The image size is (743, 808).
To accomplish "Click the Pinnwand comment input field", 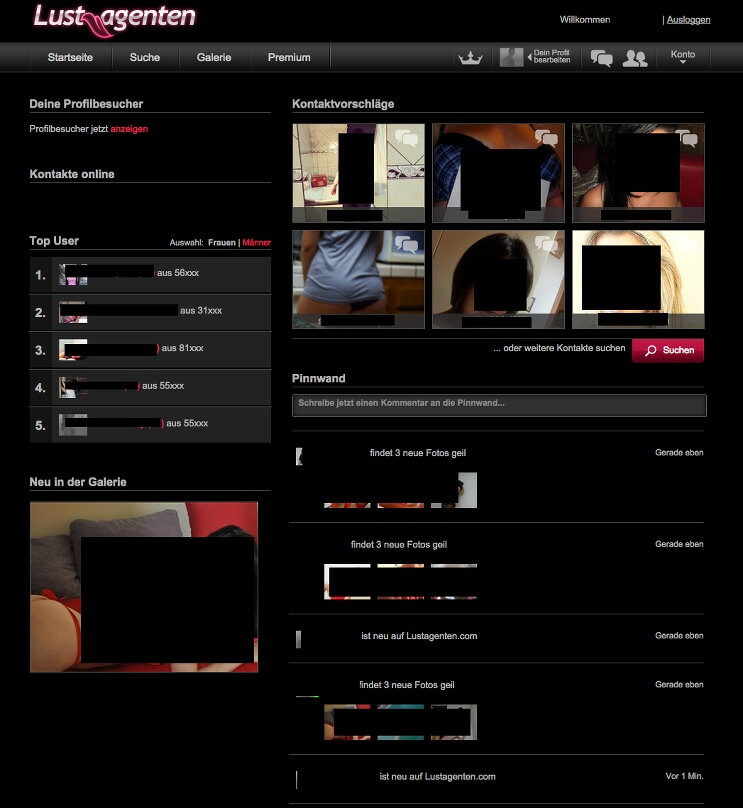I will 499,404.
